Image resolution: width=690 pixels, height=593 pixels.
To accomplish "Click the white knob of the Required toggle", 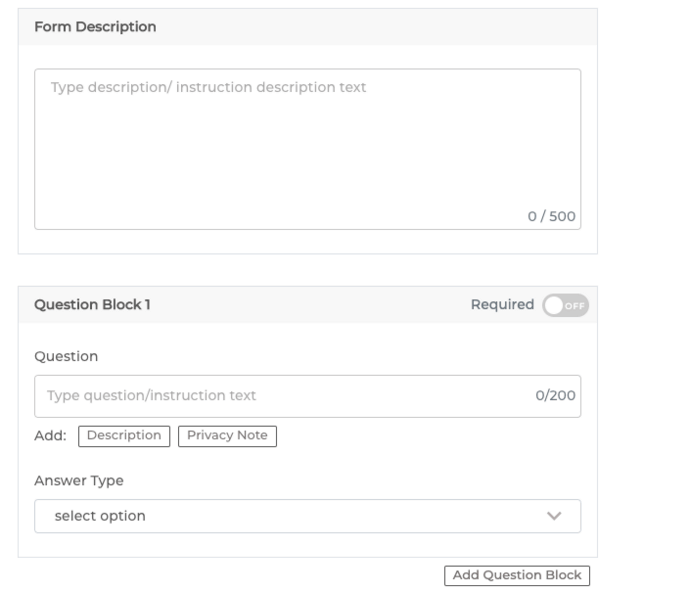I will tap(554, 305).
